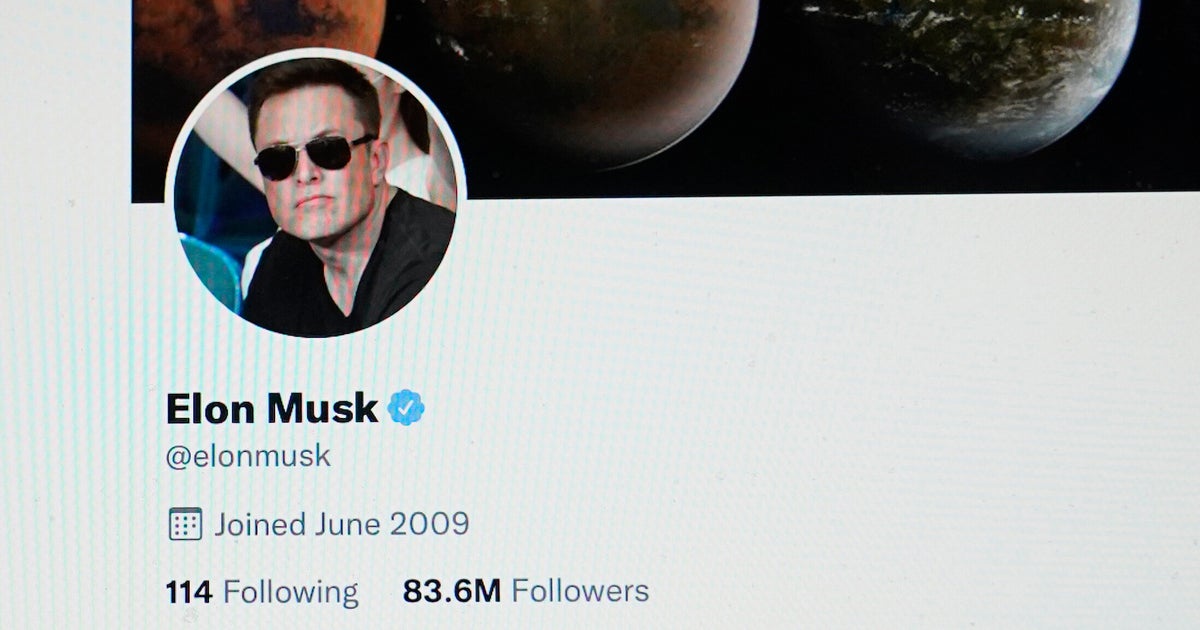This screenshot has height=630, width=1200.
Task: Click the @elonmusk handle text
Action: (248, 457)
